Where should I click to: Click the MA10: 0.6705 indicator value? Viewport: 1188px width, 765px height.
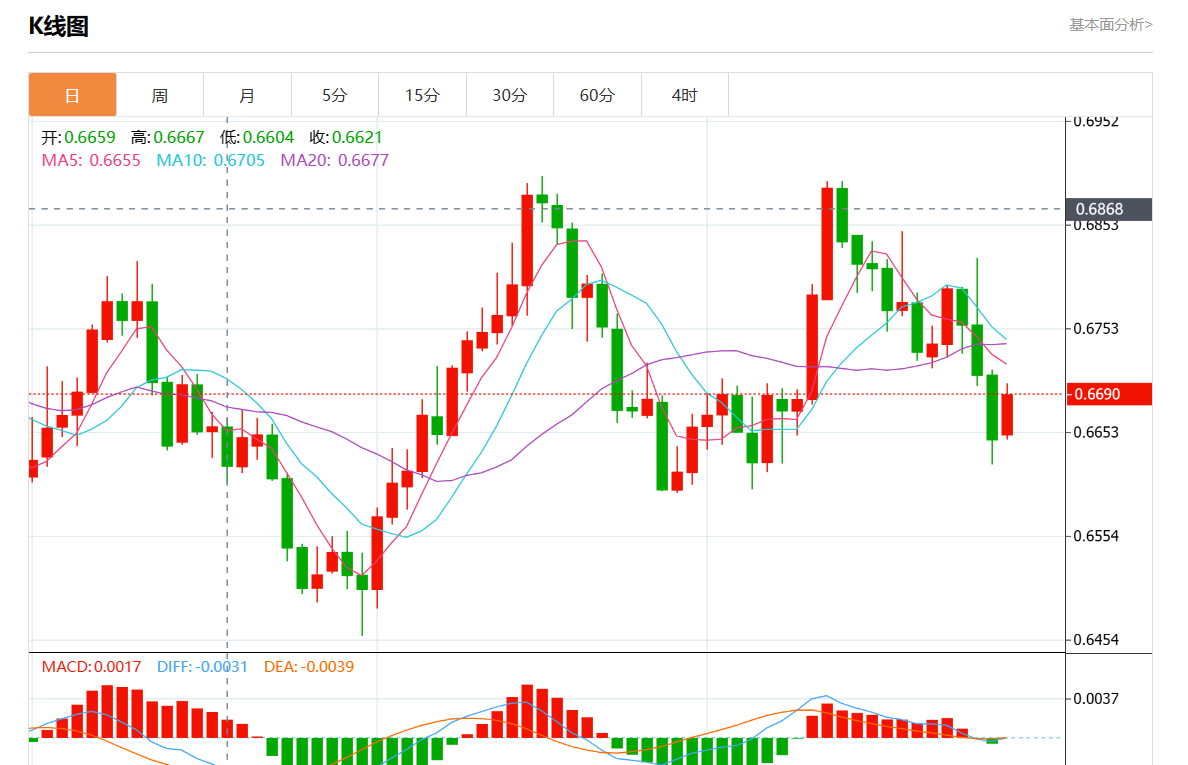click(x=211, y=161)
